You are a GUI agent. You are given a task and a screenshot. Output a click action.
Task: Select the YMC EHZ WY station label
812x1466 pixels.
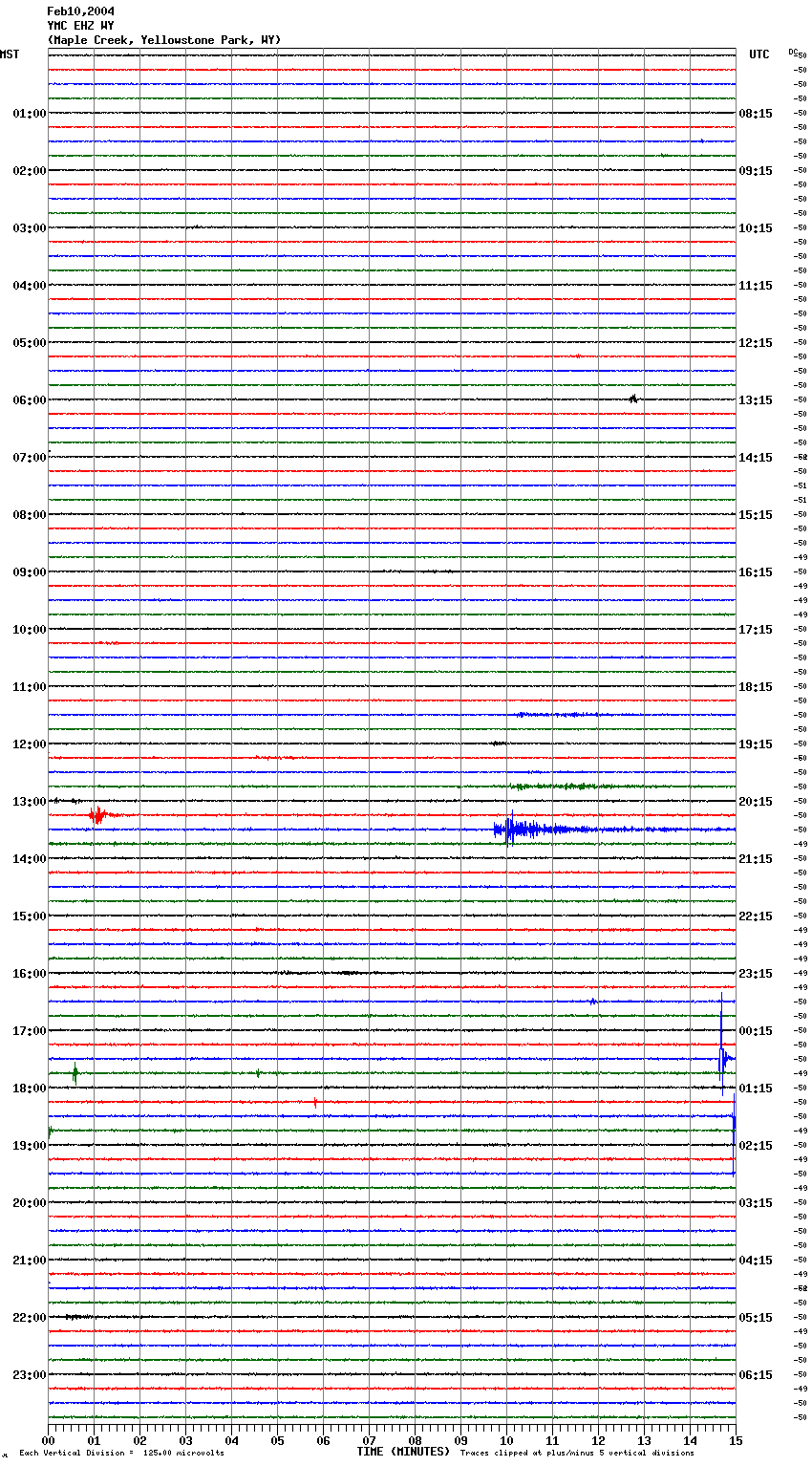click(80, 26)
